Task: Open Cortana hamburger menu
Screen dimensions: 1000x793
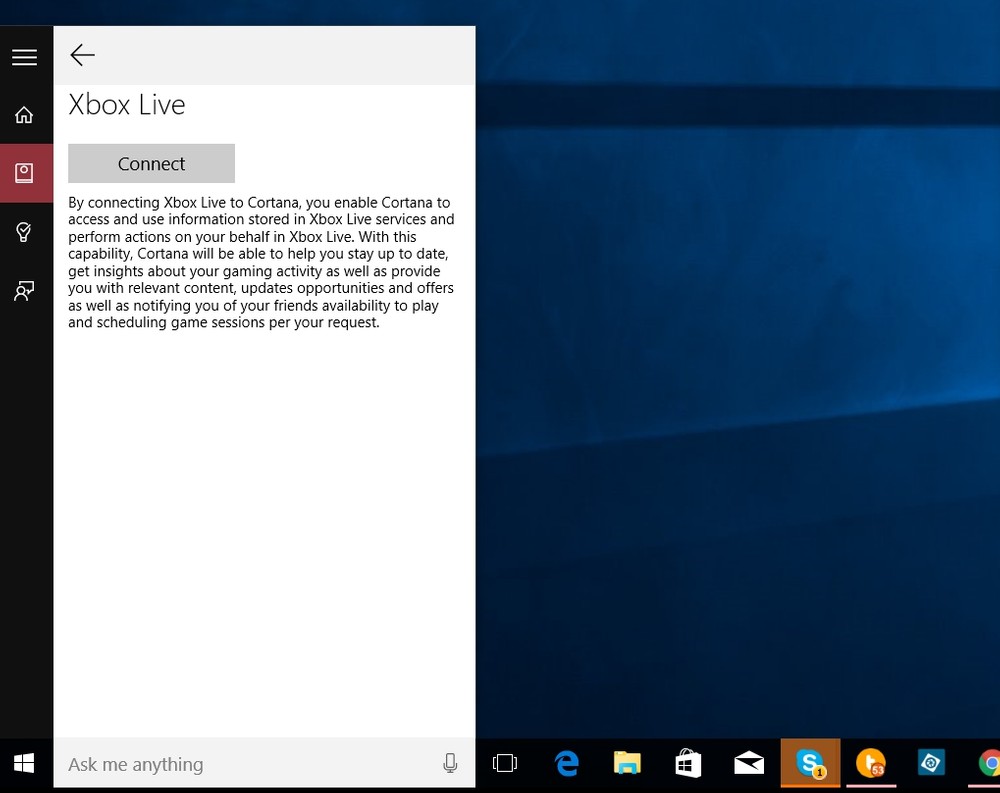Action: (x=24, y=57)
